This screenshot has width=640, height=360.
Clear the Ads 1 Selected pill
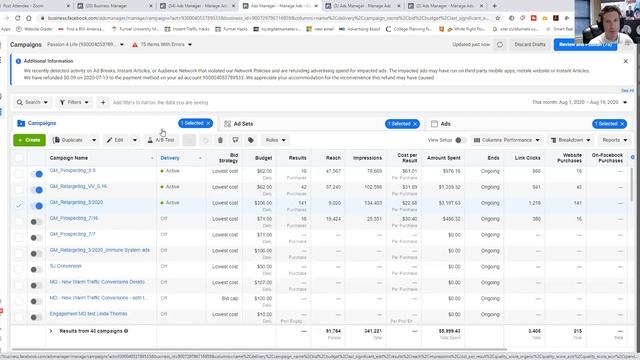622,124
